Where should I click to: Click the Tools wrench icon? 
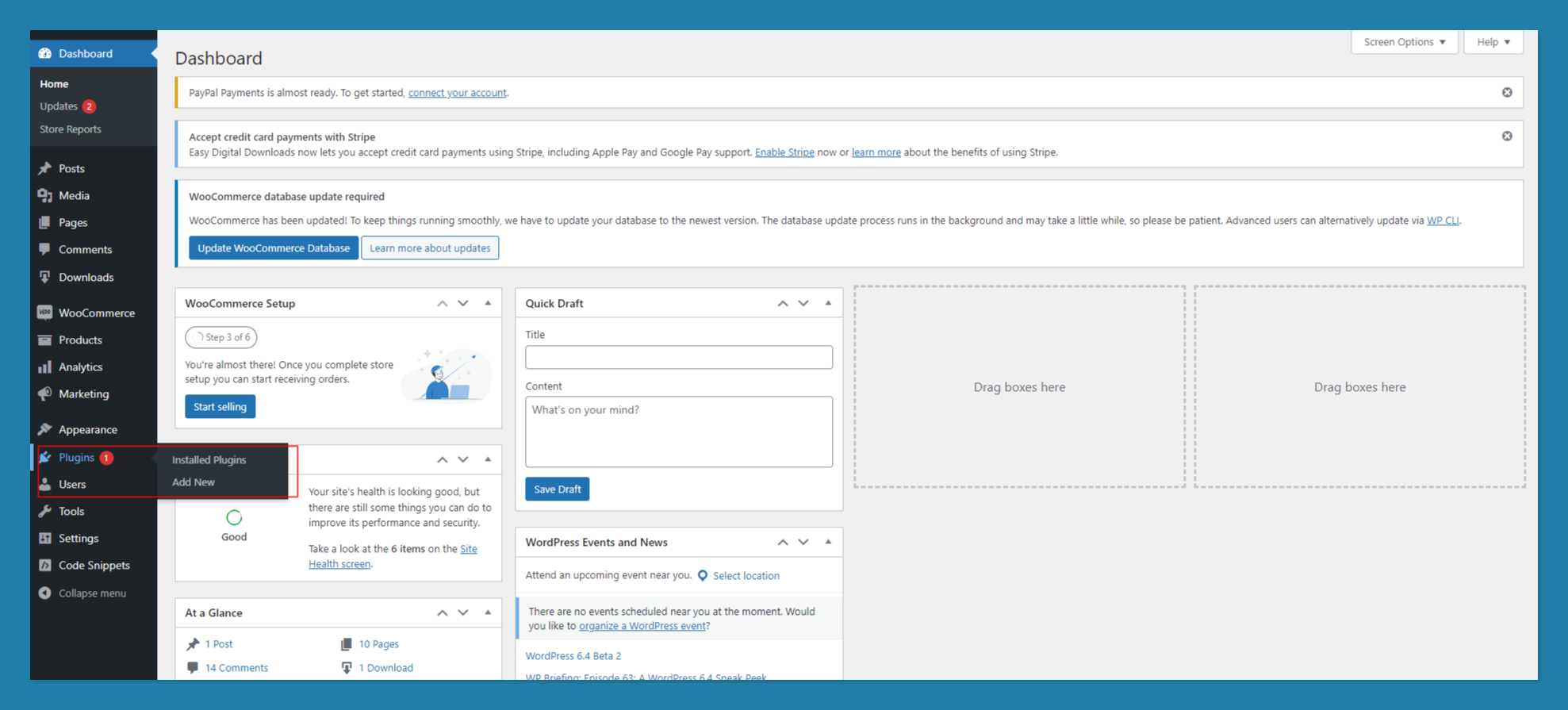point(45,511)
